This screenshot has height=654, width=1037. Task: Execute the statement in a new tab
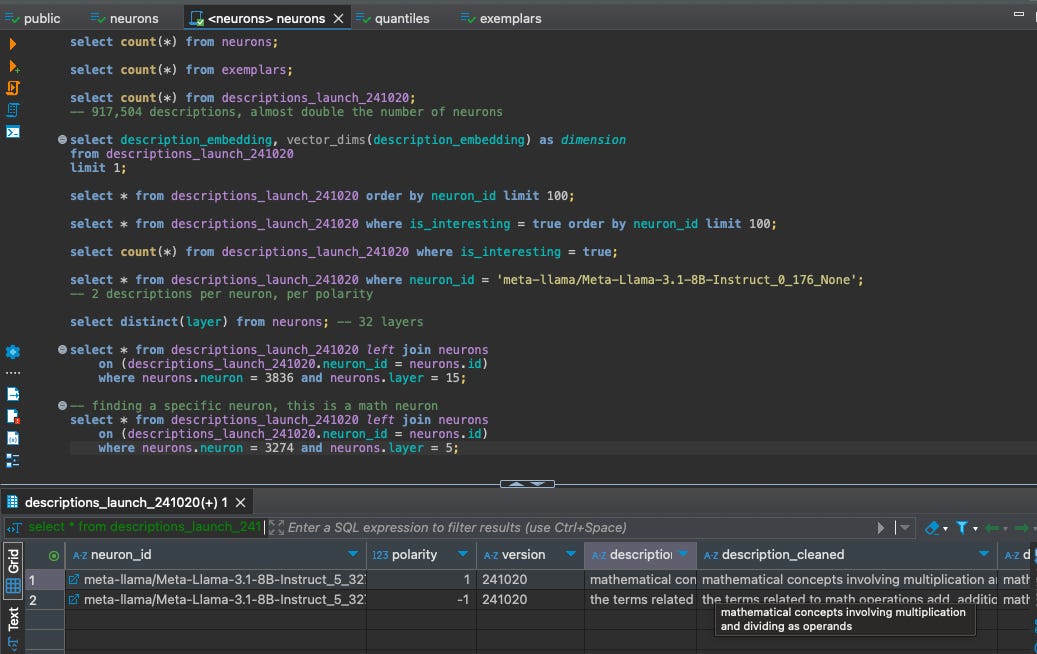pos(13,66)
